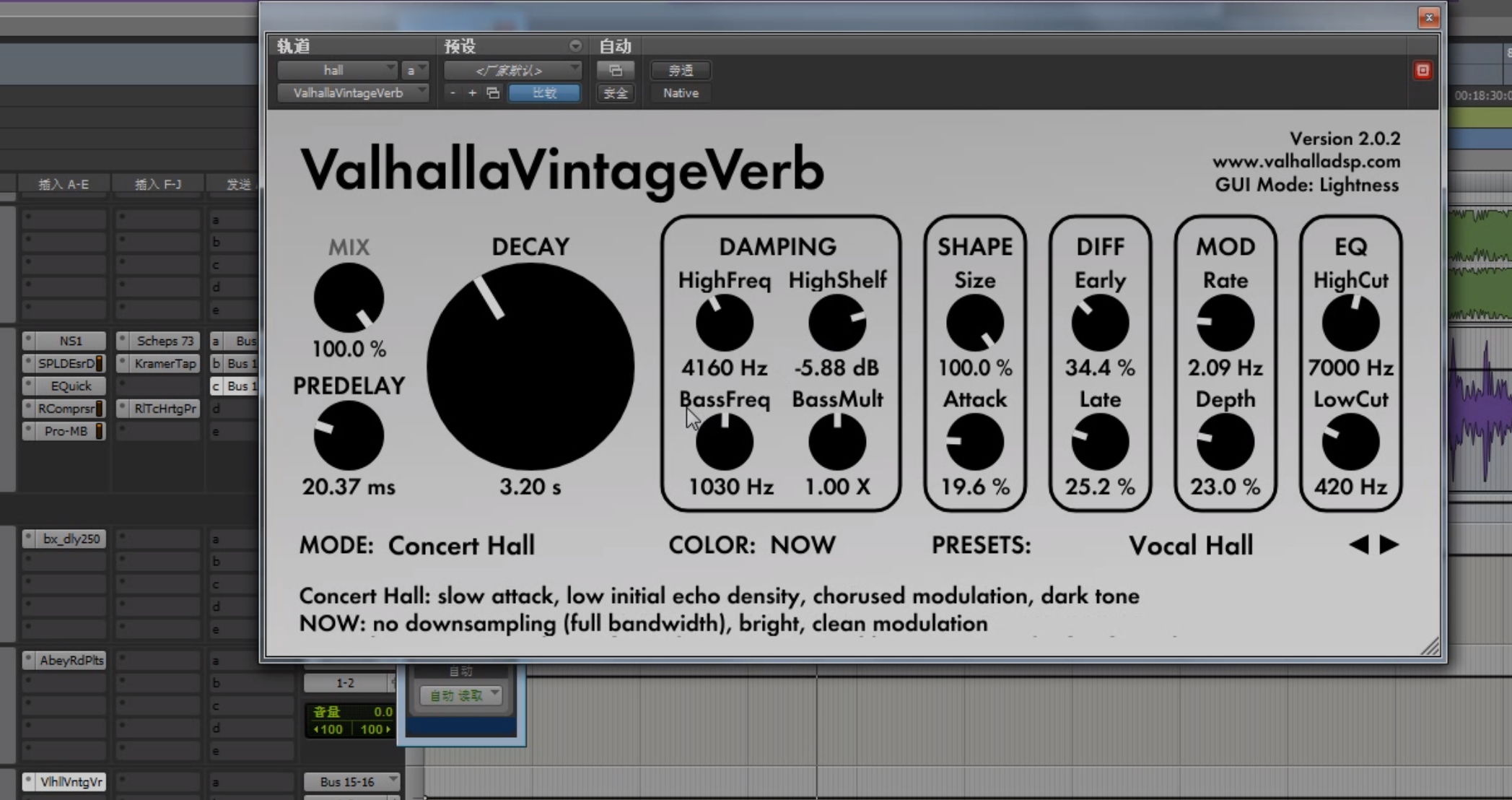
Task: Open the Scheps 73 insert plugin
Action: tap(165, 341)
